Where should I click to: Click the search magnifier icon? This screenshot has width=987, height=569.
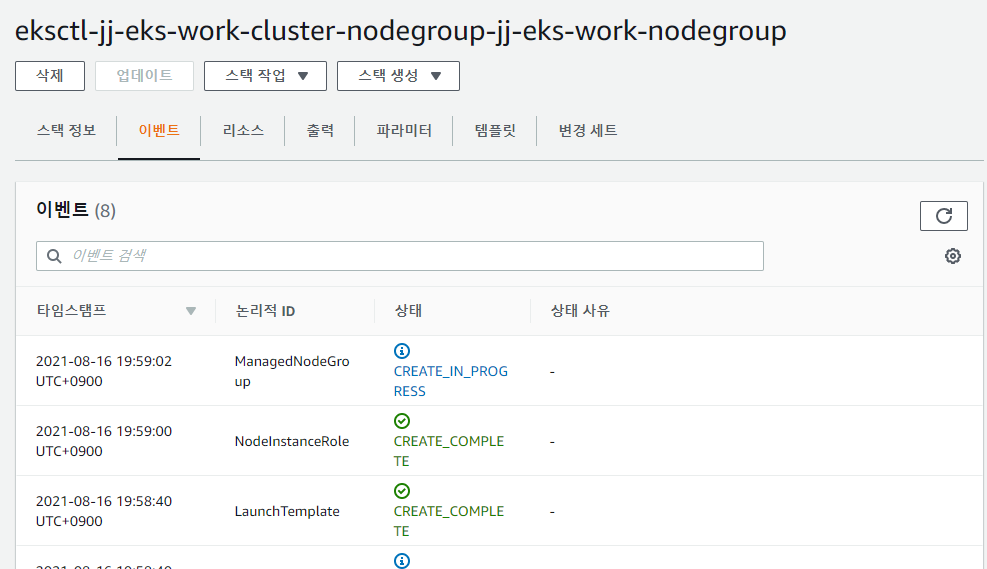(54, 256)
